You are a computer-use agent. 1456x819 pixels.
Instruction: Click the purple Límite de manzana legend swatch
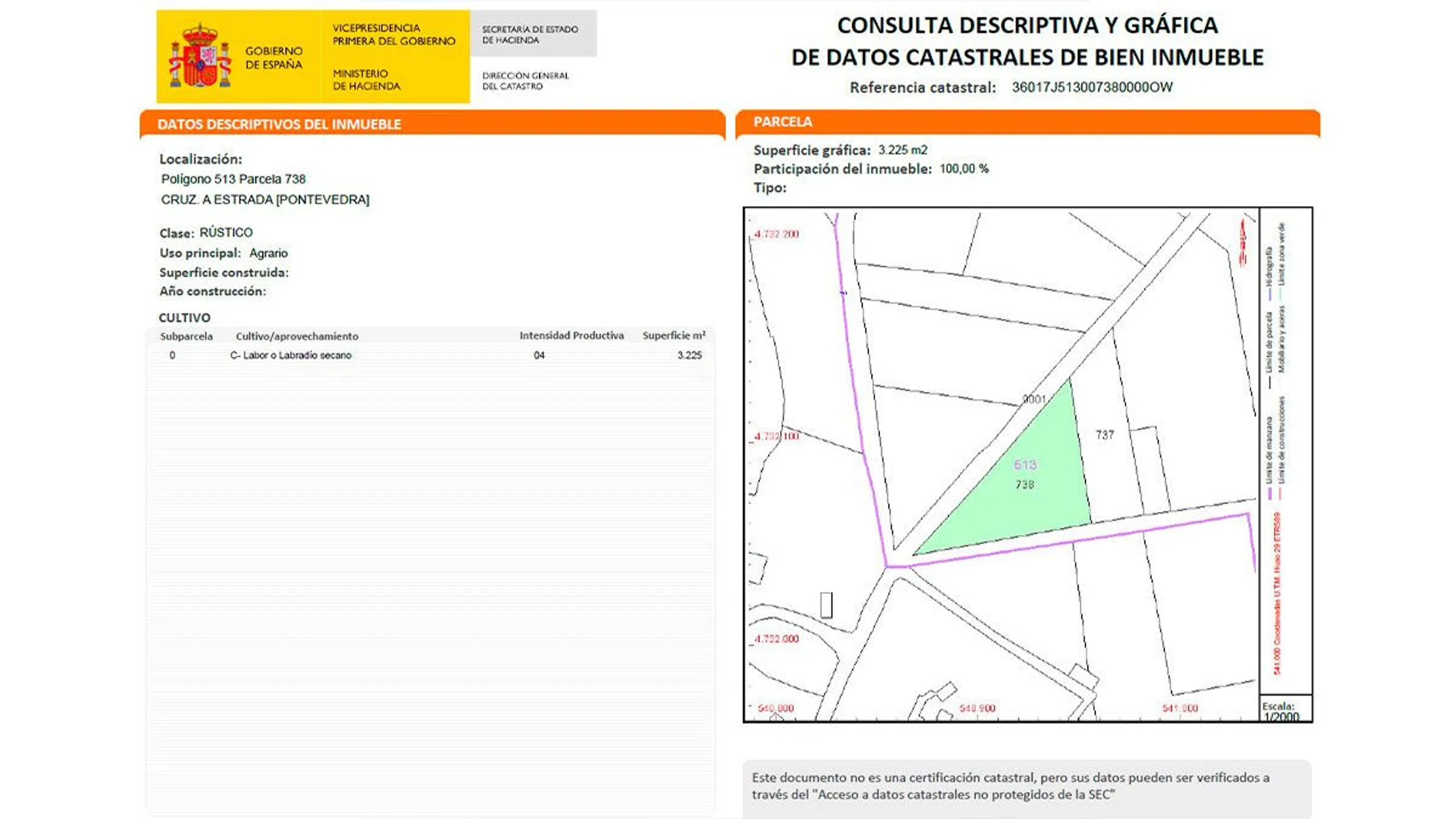click(x=1269, y=493)
